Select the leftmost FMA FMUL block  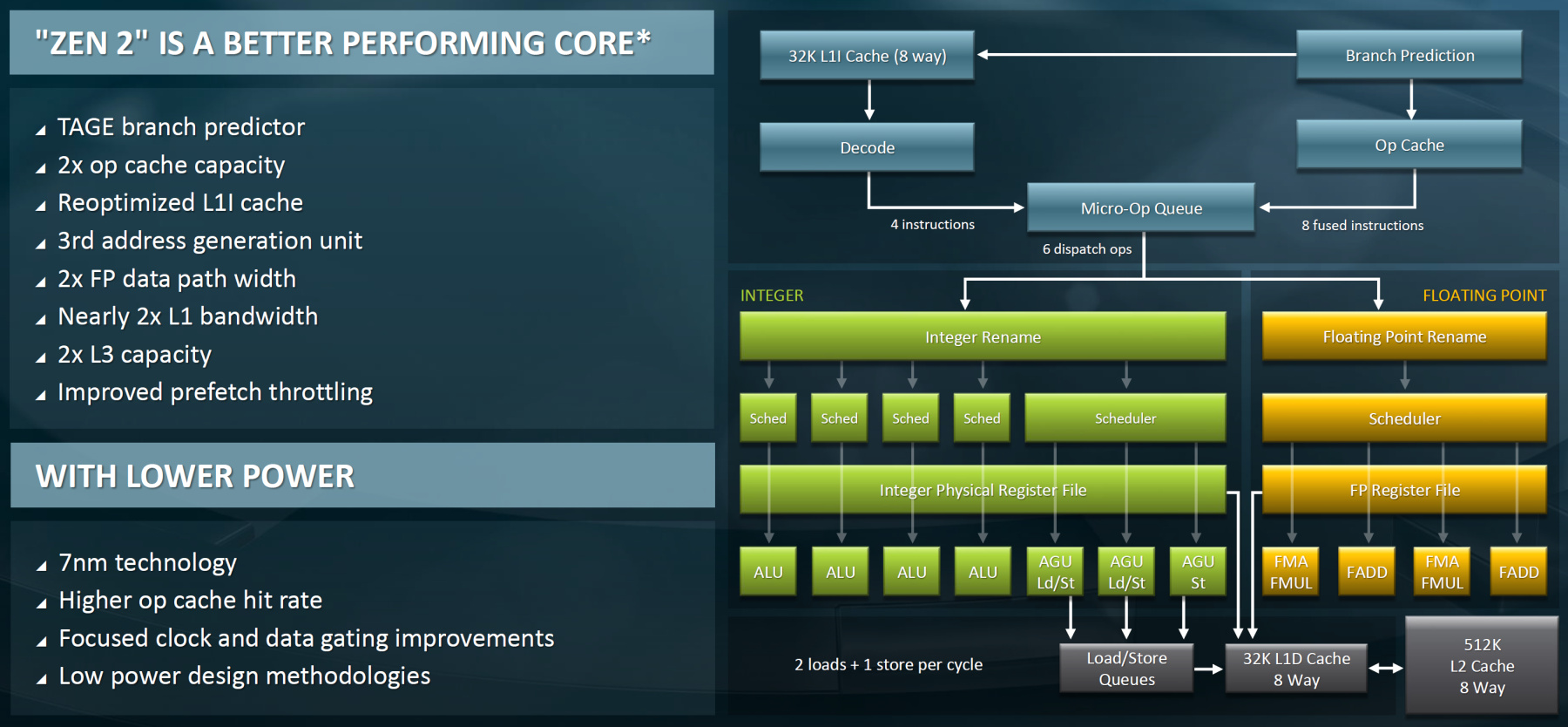[1291, 572]
